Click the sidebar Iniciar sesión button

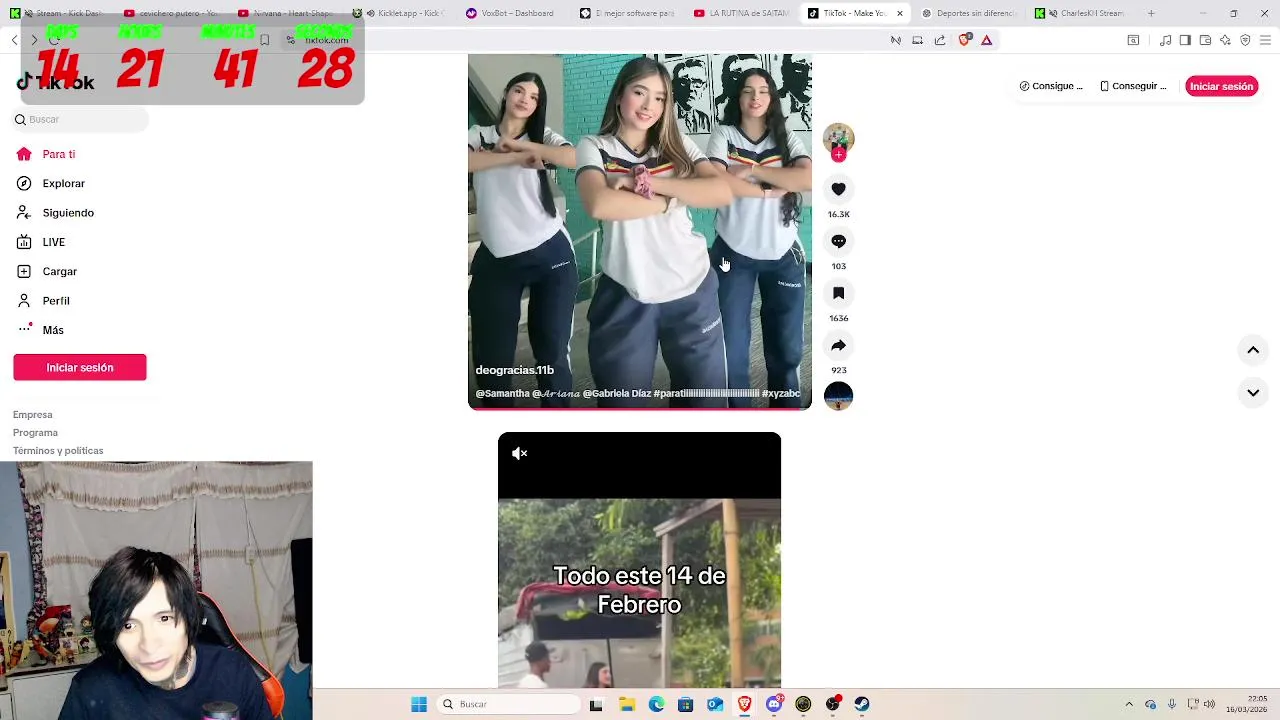80,367
